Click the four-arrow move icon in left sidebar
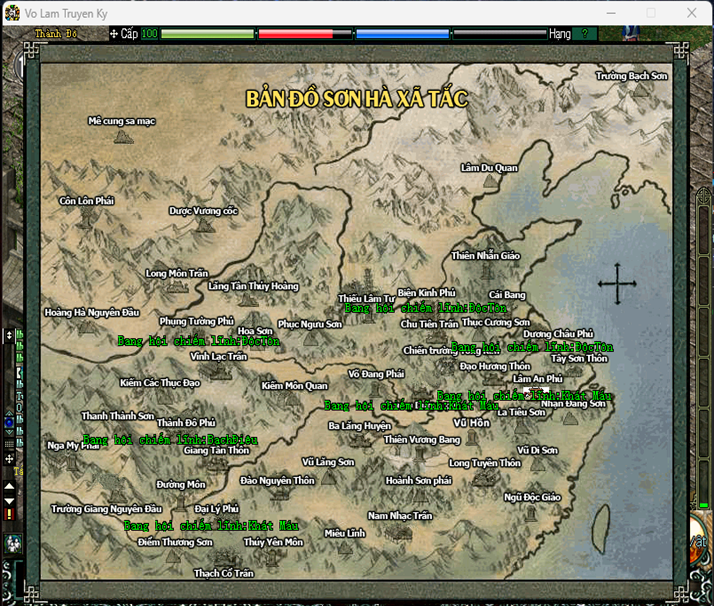 [9, 458]
